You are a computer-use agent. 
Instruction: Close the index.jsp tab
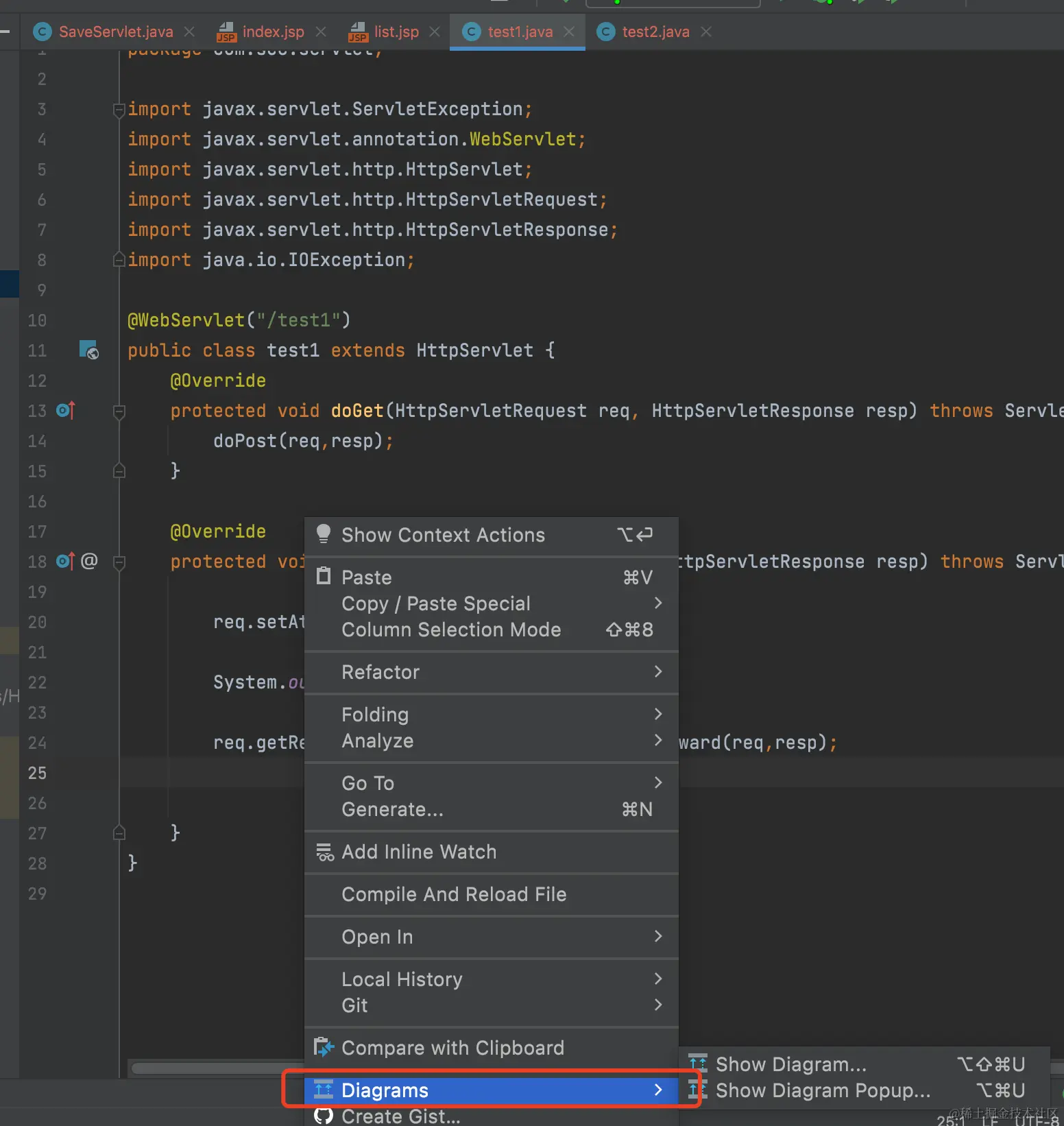(321, 32)
